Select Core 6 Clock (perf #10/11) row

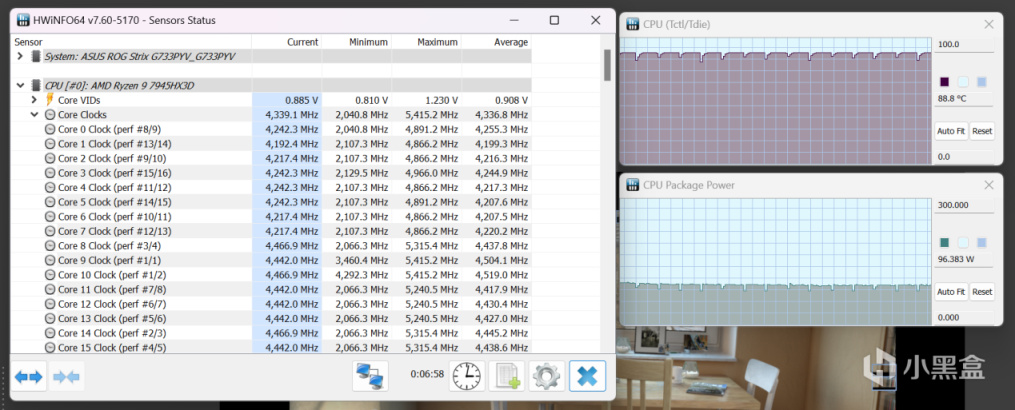coord(272,216)
